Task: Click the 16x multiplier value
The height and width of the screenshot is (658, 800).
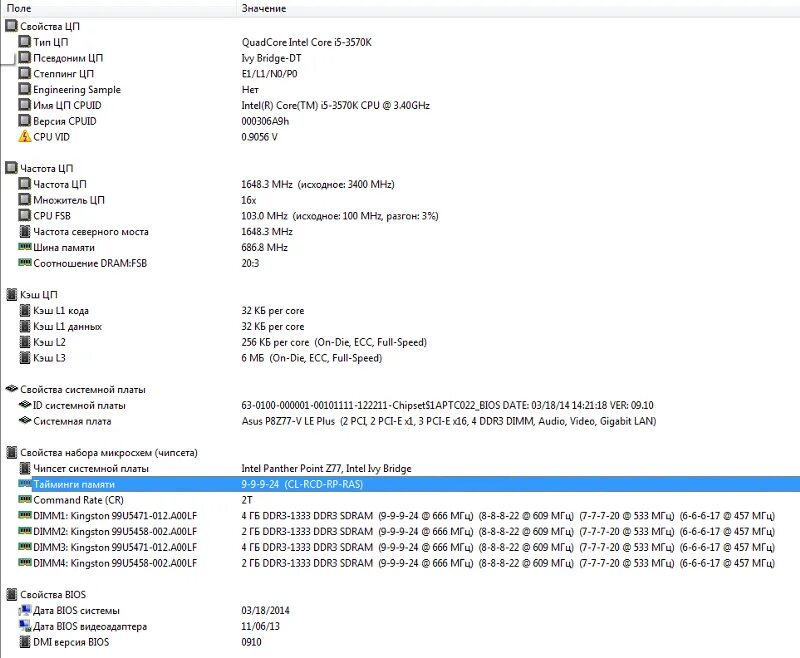Action: point(248,200)
